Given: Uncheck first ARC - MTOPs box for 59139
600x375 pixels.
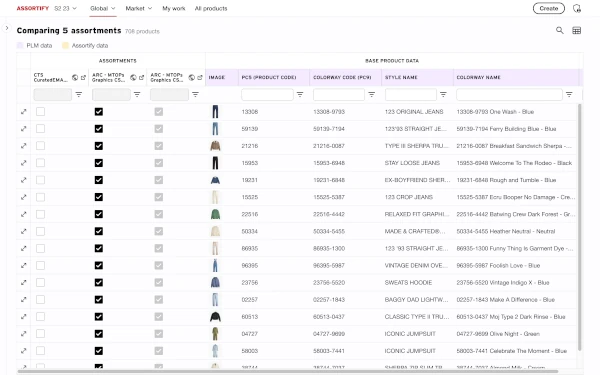Looking at the screenshot, I should click(x=99, y=129).
